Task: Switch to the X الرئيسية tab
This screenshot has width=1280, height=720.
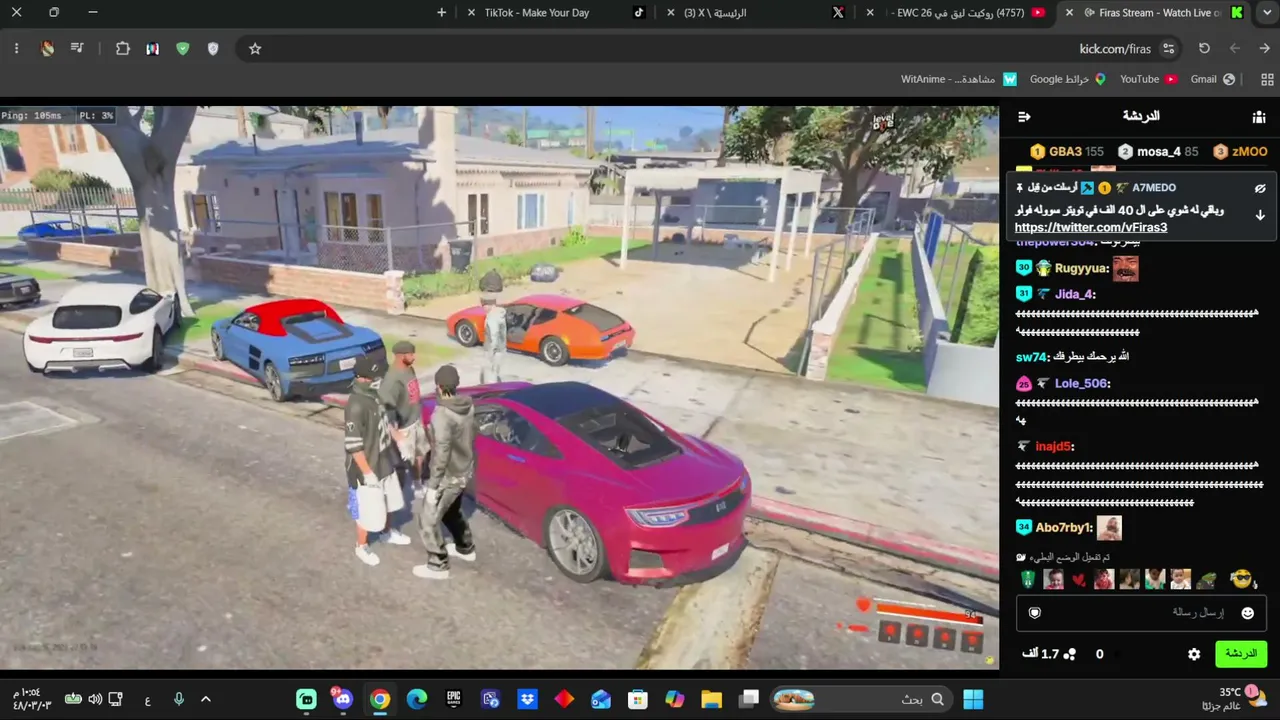Action: point(756,13)
